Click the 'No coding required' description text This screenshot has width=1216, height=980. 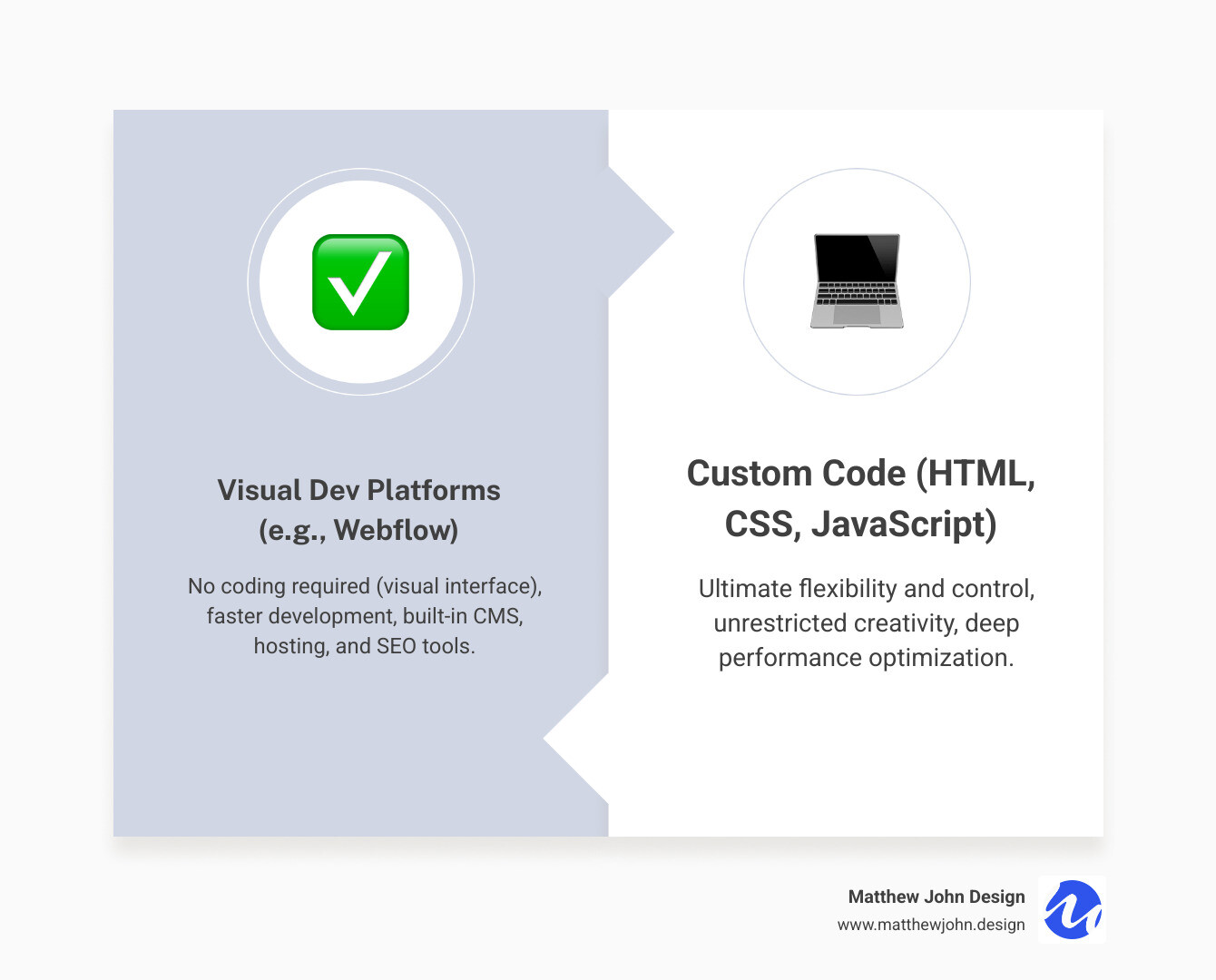coord(365,616)
